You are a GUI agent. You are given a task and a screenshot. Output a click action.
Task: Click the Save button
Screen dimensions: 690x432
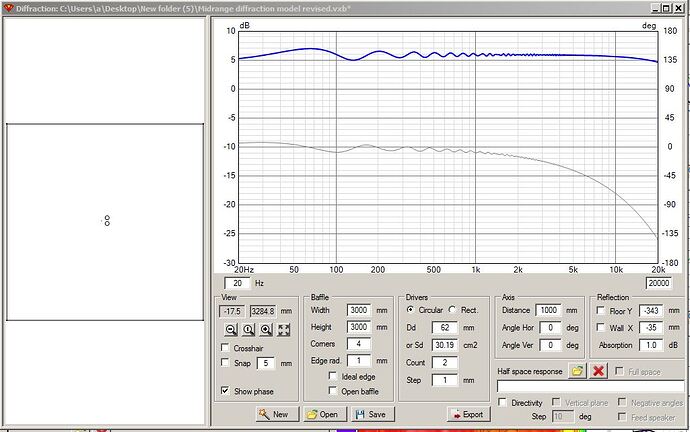pos(373,414)
